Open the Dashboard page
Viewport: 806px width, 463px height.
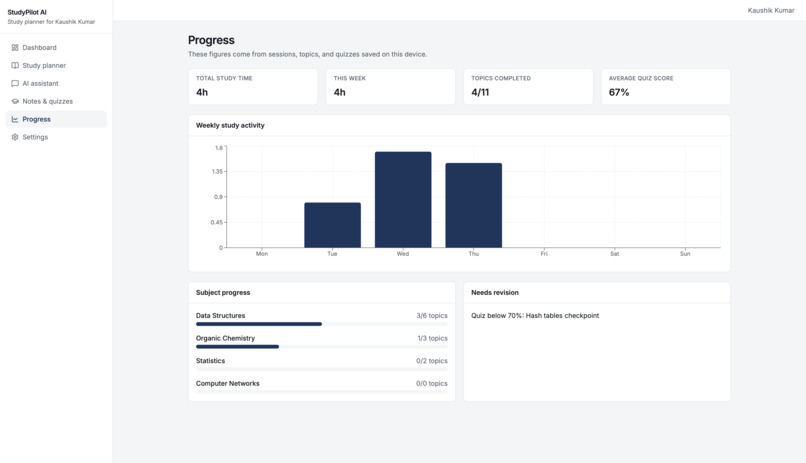pyautogui.click(x=56, y=47)
